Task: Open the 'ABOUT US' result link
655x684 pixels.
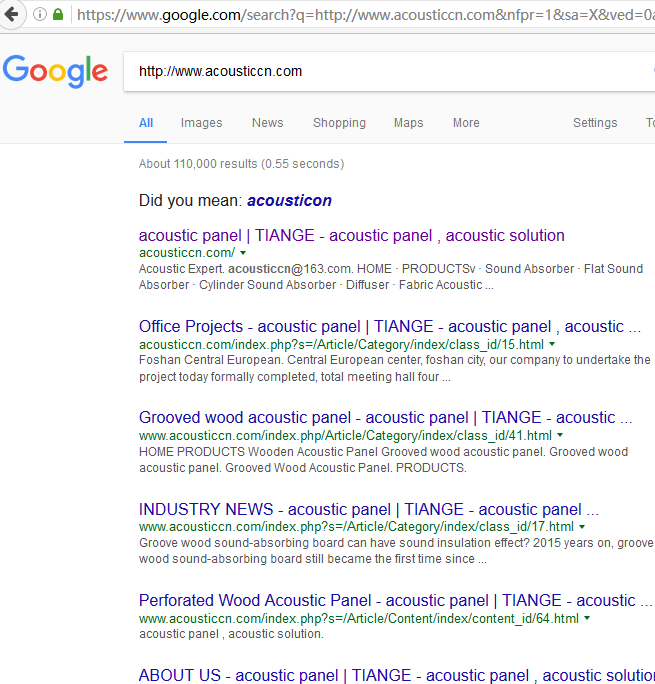Action: coord(397,675)
